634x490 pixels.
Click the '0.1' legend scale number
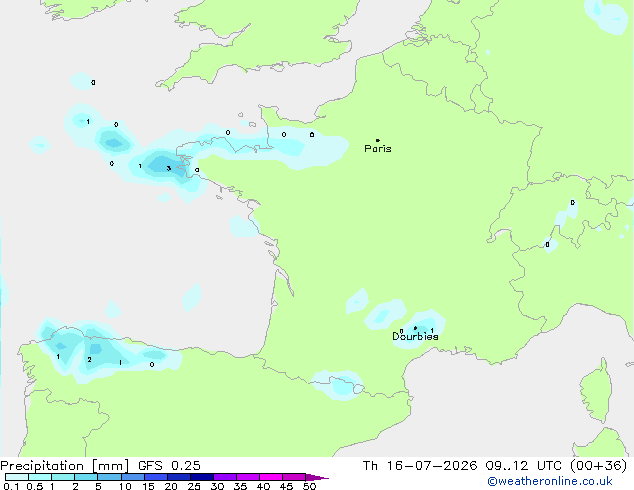tap(11, 486)
